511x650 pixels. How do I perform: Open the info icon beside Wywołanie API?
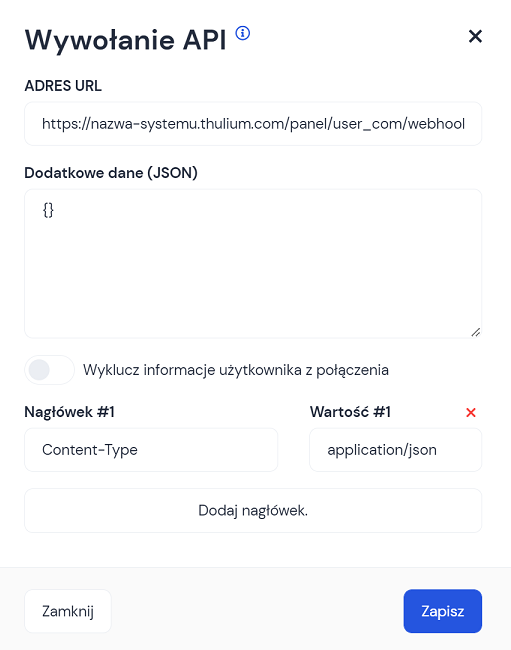coord(243,33)
